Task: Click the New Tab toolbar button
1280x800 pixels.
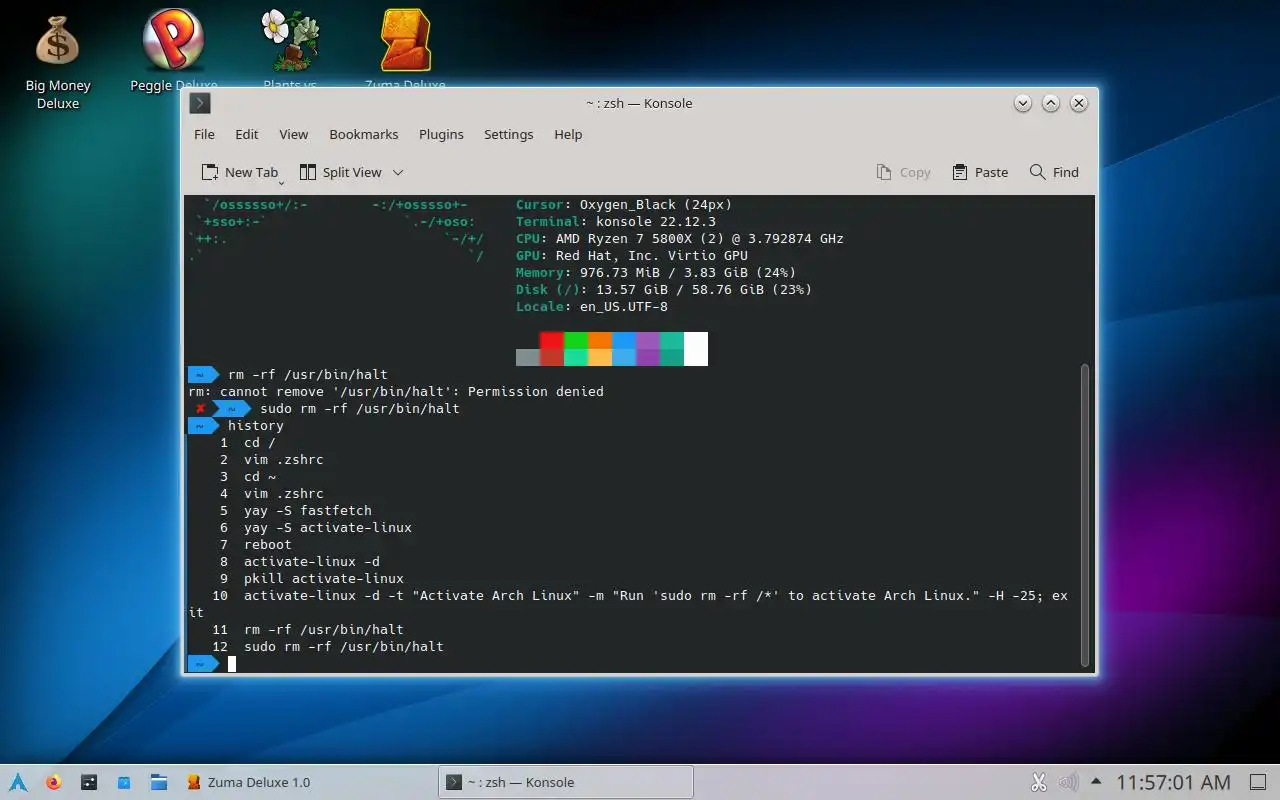Action: point(239,172)
